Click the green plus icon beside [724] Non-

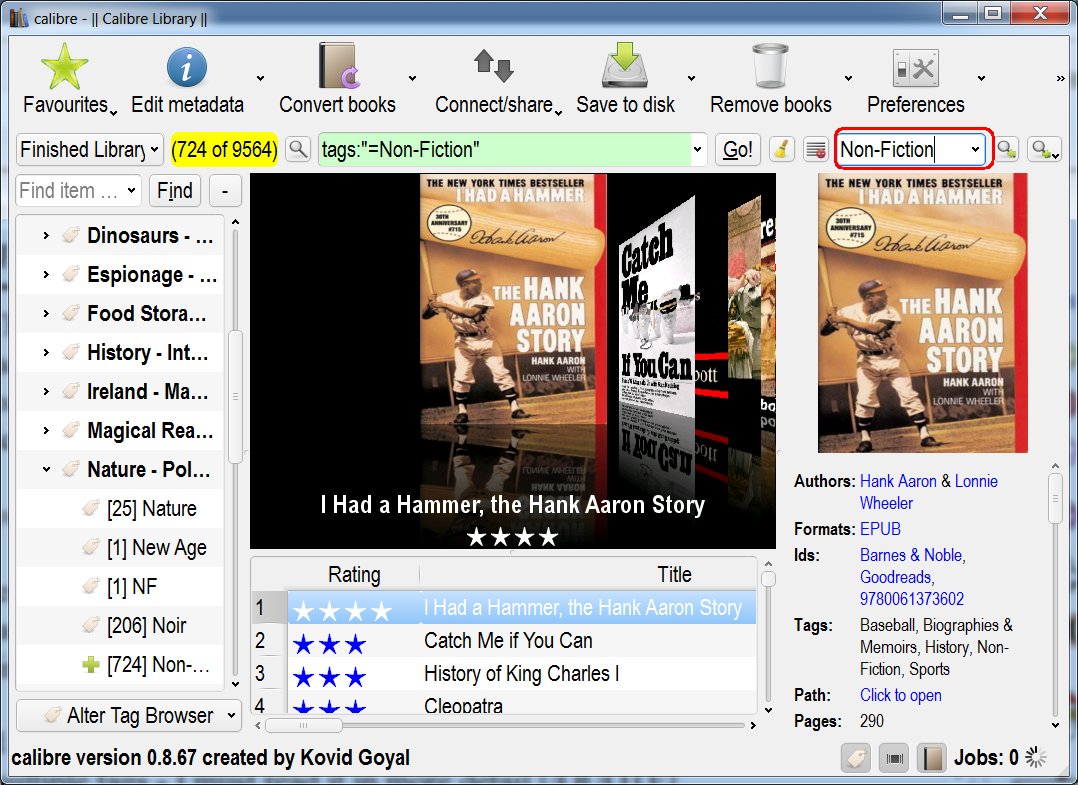coord(91,665)
